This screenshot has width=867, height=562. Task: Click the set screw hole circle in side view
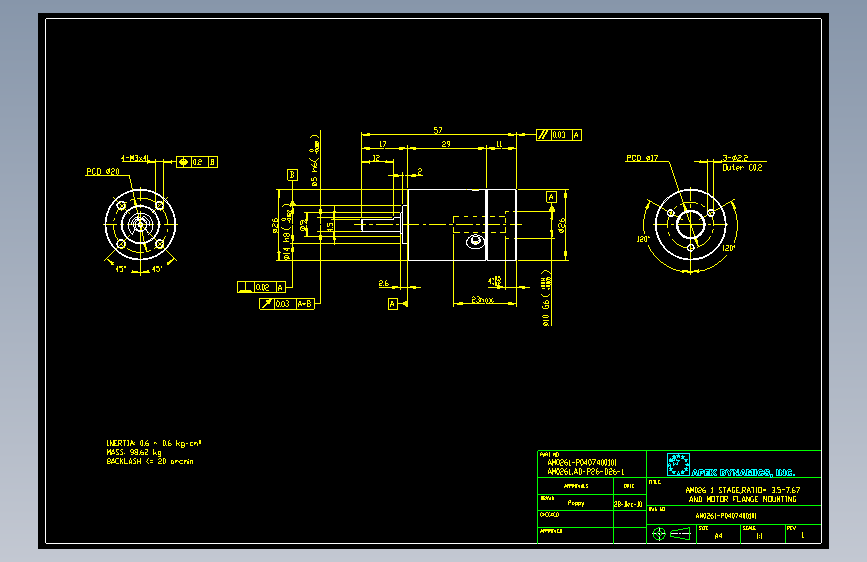(x=475, y=241)
